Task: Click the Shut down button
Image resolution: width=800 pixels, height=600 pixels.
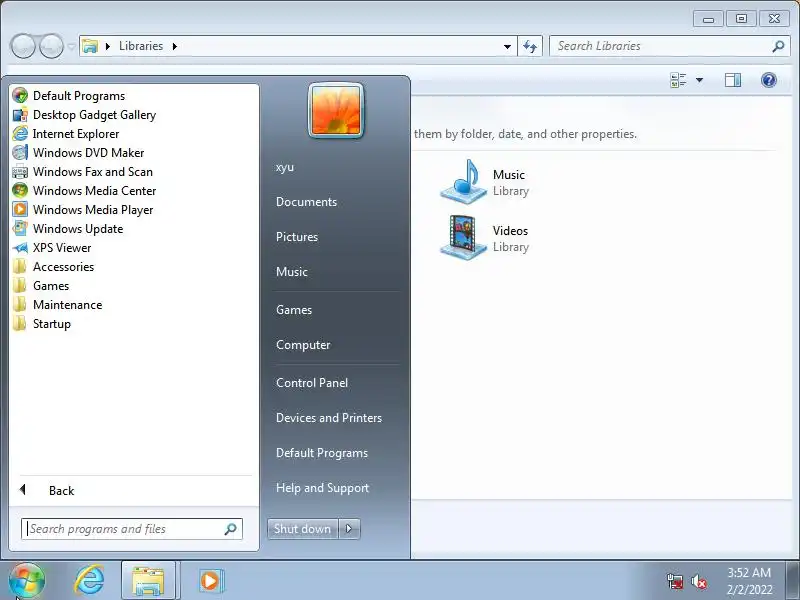Action: [x=303, y=529]
